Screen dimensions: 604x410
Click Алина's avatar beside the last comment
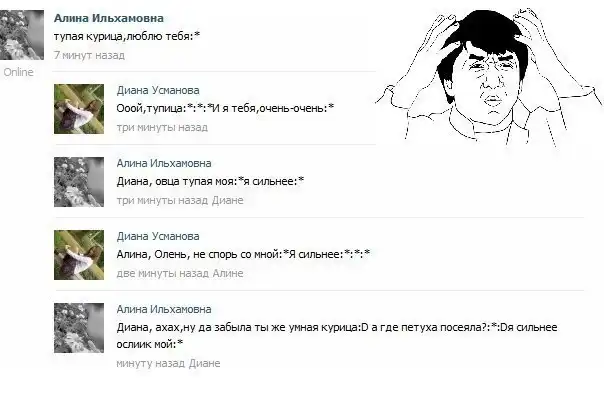click(x=79, y=328)
